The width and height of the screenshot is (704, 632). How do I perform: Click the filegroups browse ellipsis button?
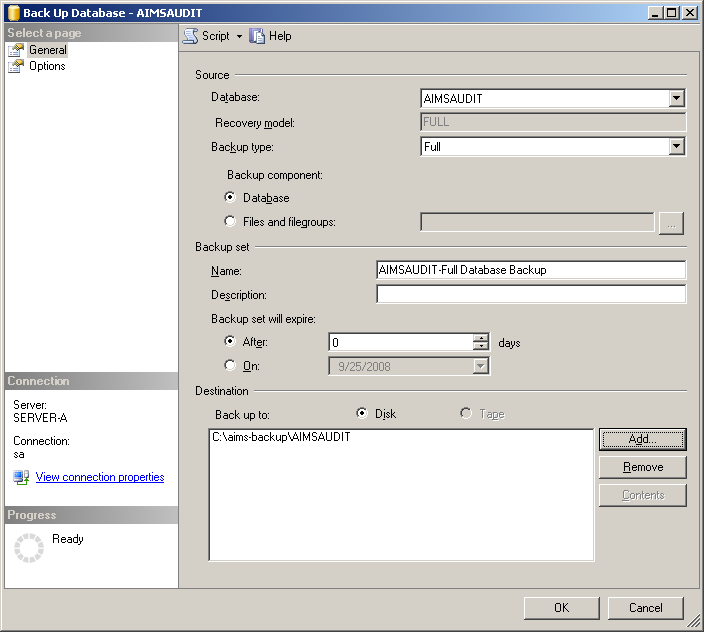click(x=671, y=222)
